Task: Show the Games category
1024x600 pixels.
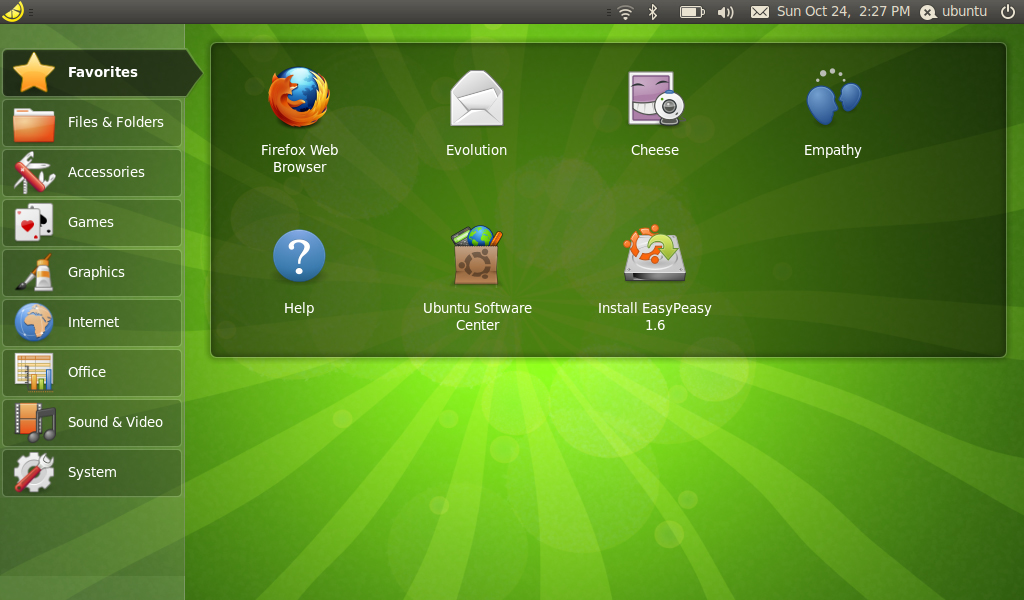Action: 92,223
